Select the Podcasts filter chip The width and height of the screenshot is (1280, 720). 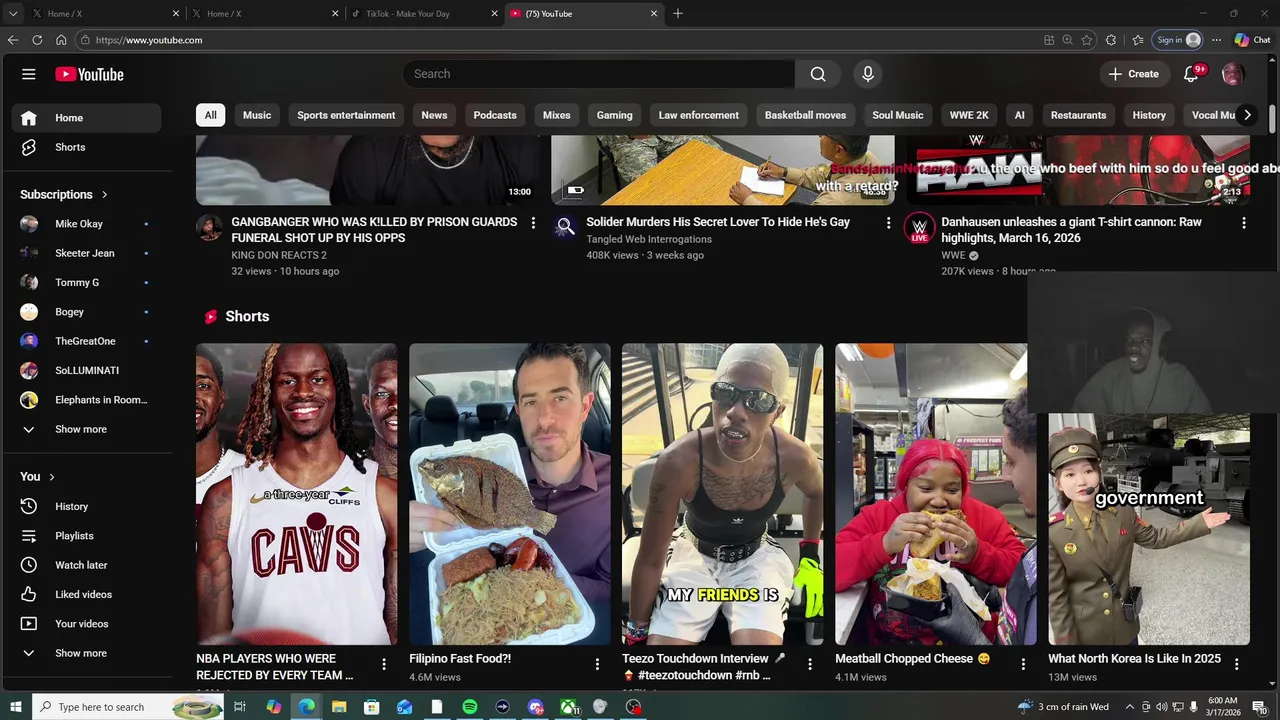(x=495, y=115)
